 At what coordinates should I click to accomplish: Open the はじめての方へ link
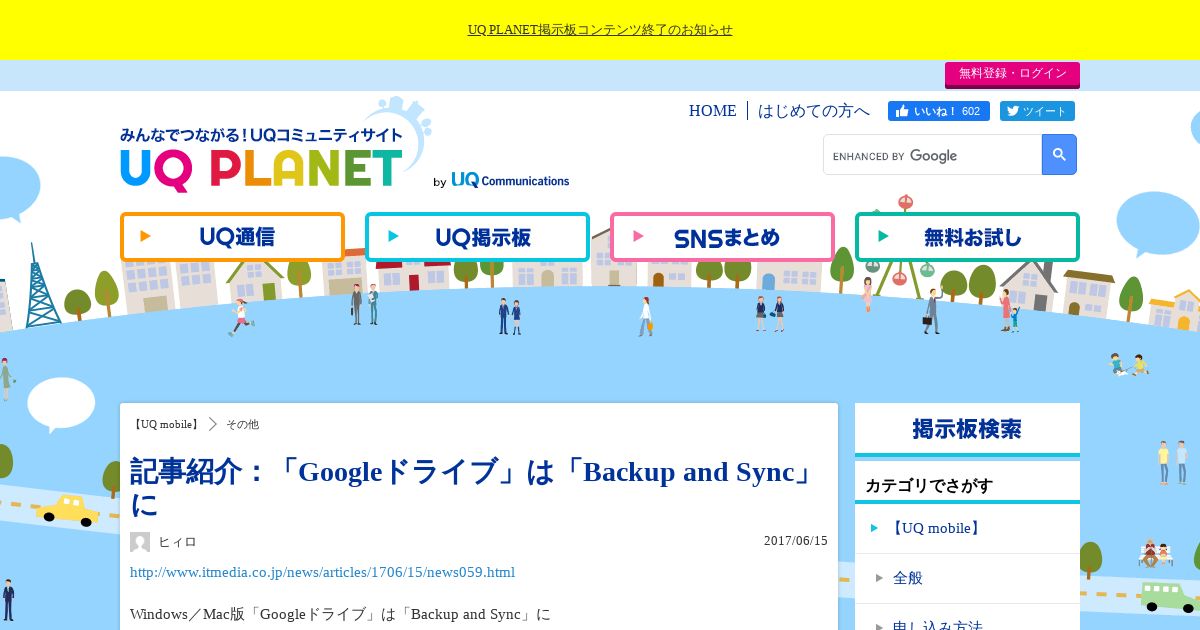pos(814,111)
